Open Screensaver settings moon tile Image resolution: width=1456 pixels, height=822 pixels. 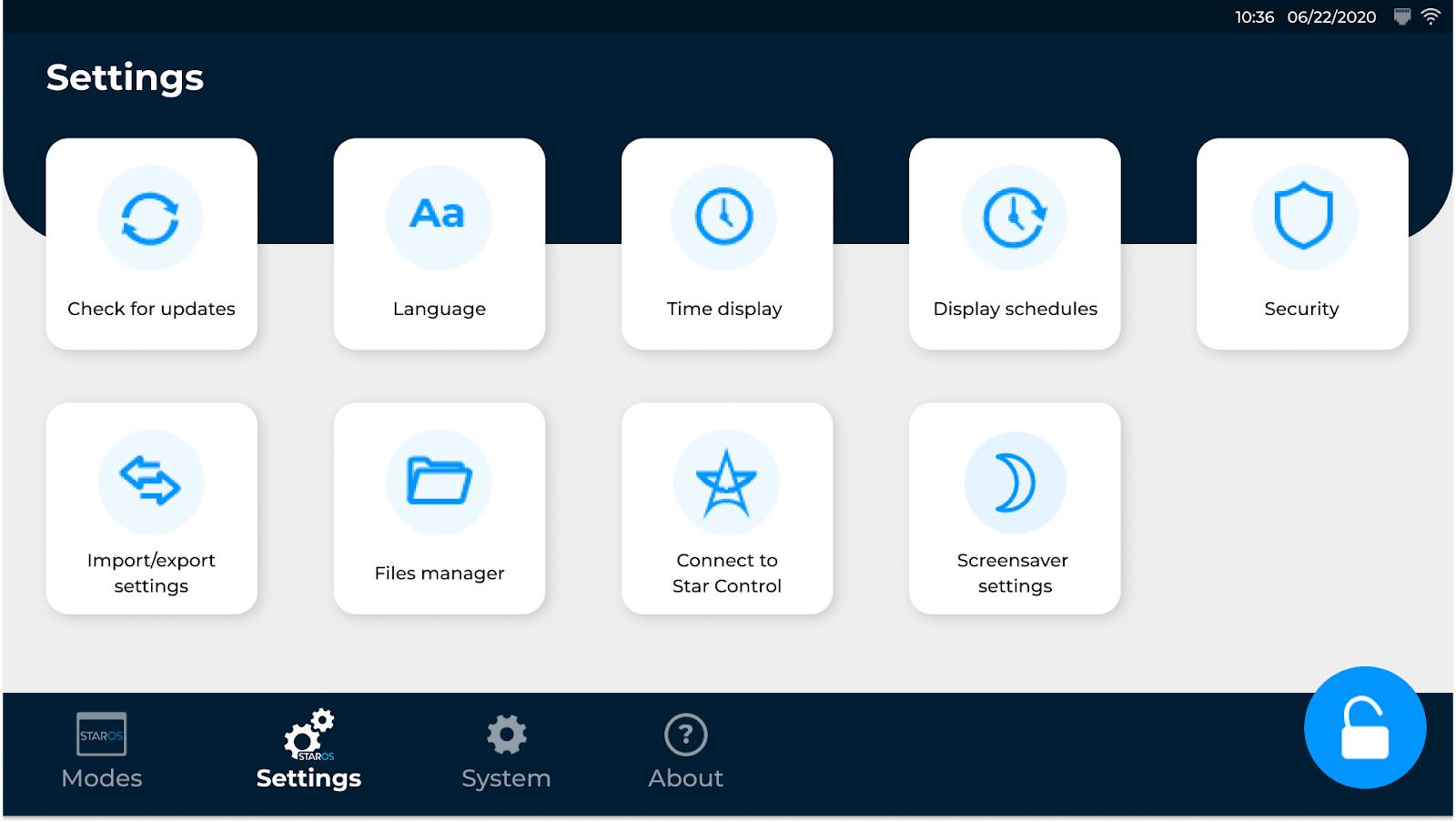coord(1015,508)
